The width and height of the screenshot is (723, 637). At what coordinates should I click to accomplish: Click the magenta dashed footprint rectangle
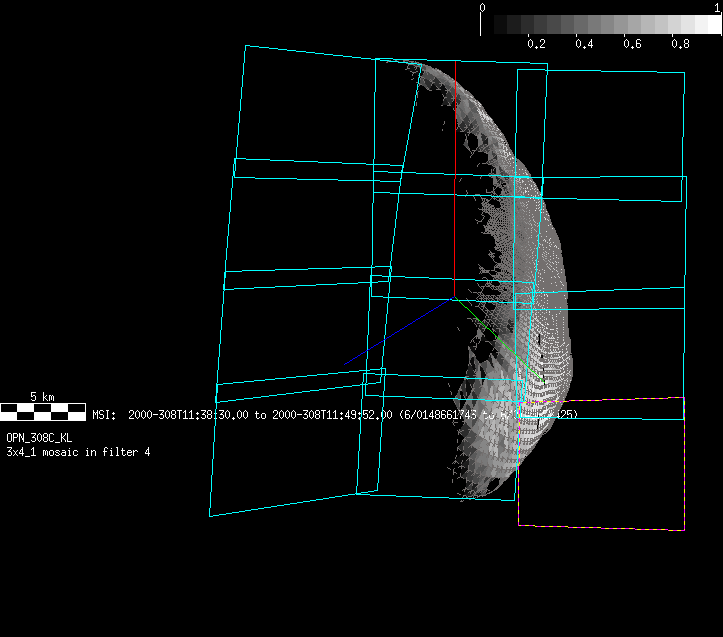click(x=601, y=527)
